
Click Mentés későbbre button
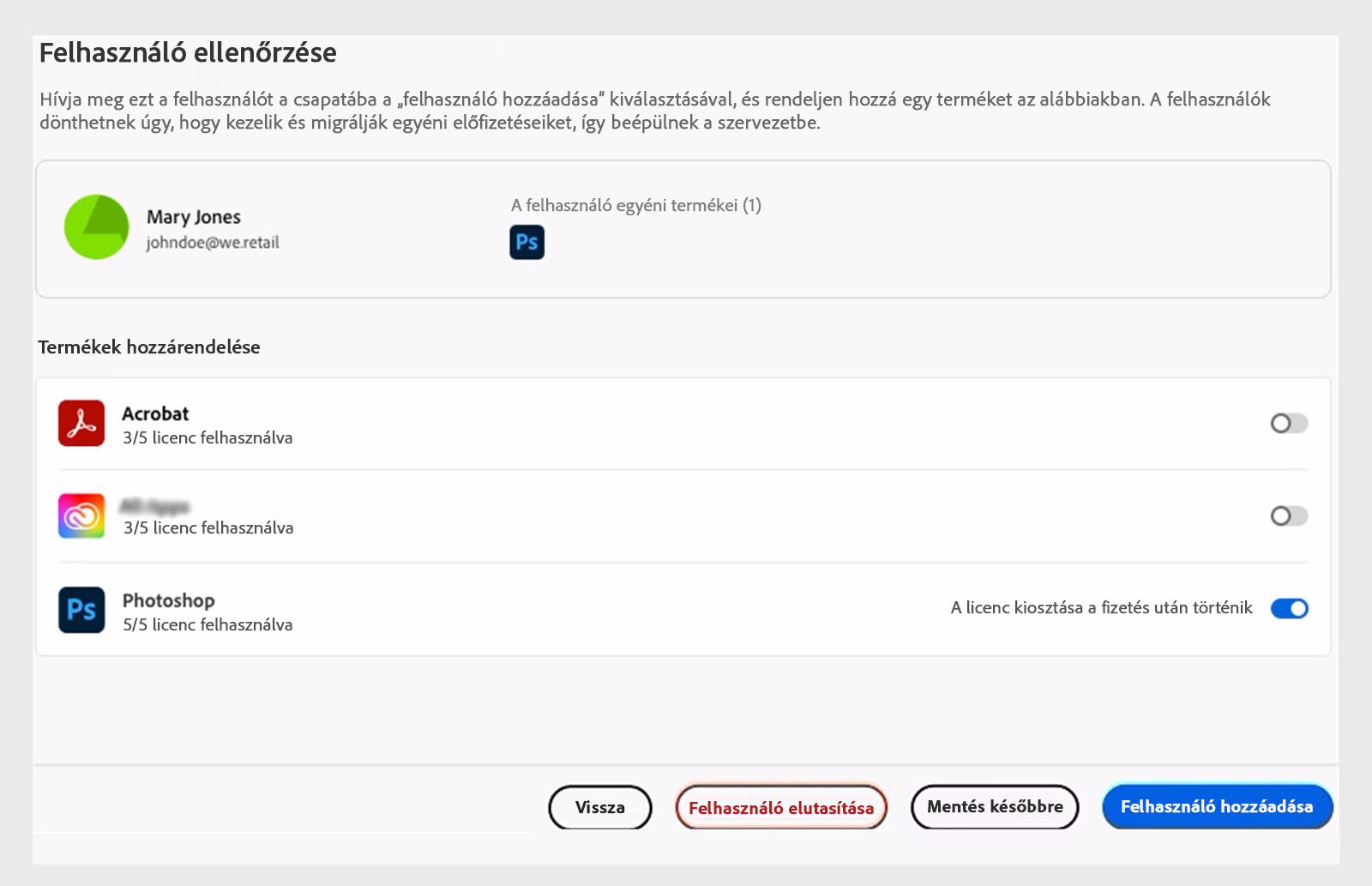pos(995,807)
